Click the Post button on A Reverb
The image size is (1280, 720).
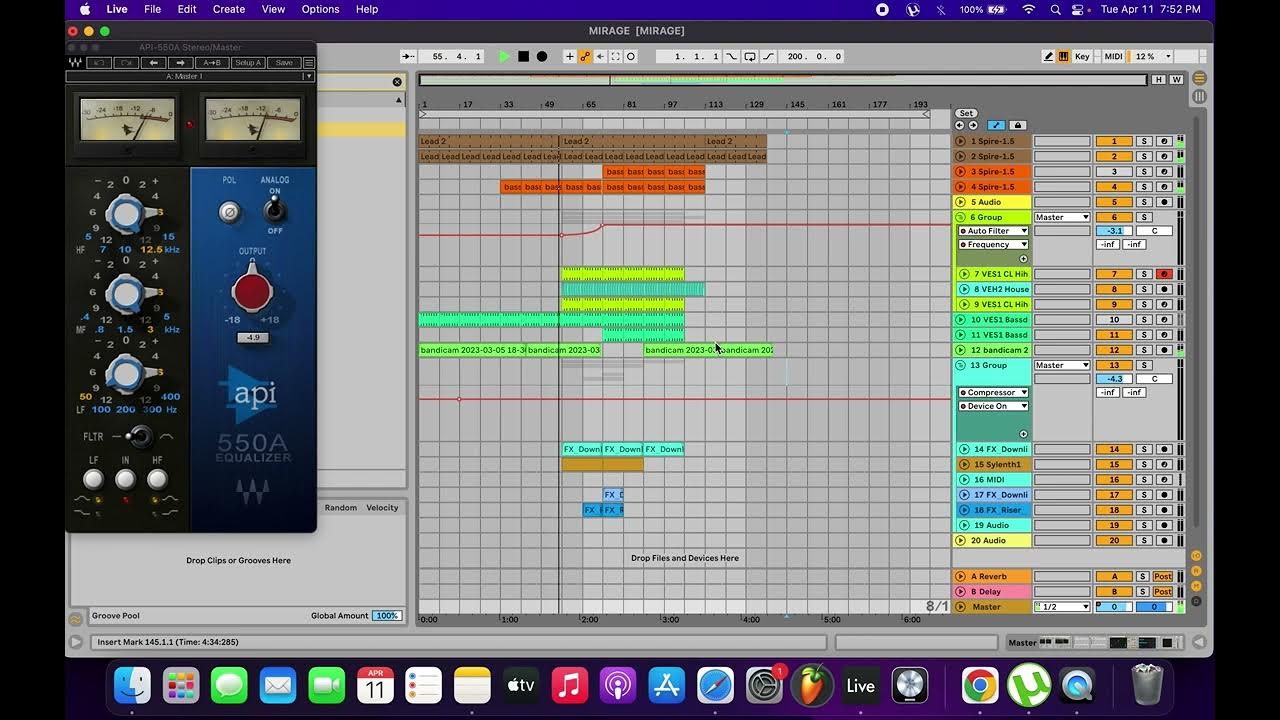pos(1163,577)
